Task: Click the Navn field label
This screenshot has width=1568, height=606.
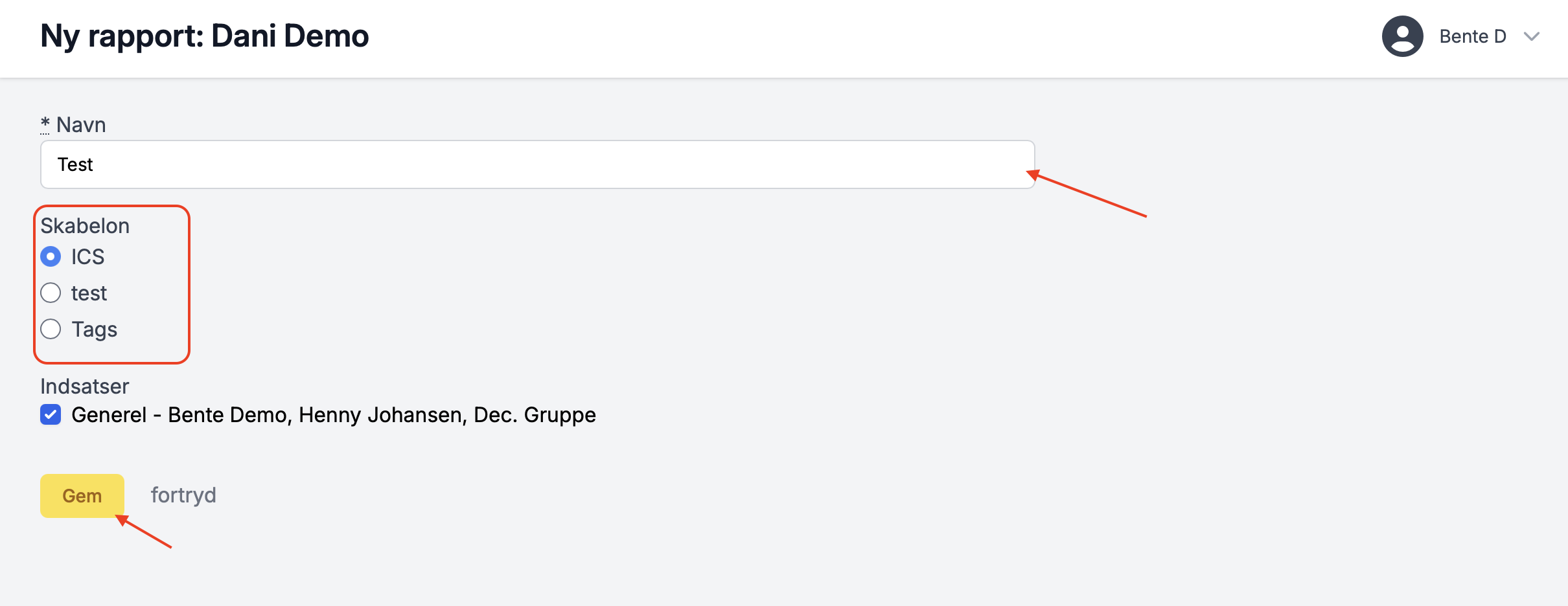Action: (81, 124)
